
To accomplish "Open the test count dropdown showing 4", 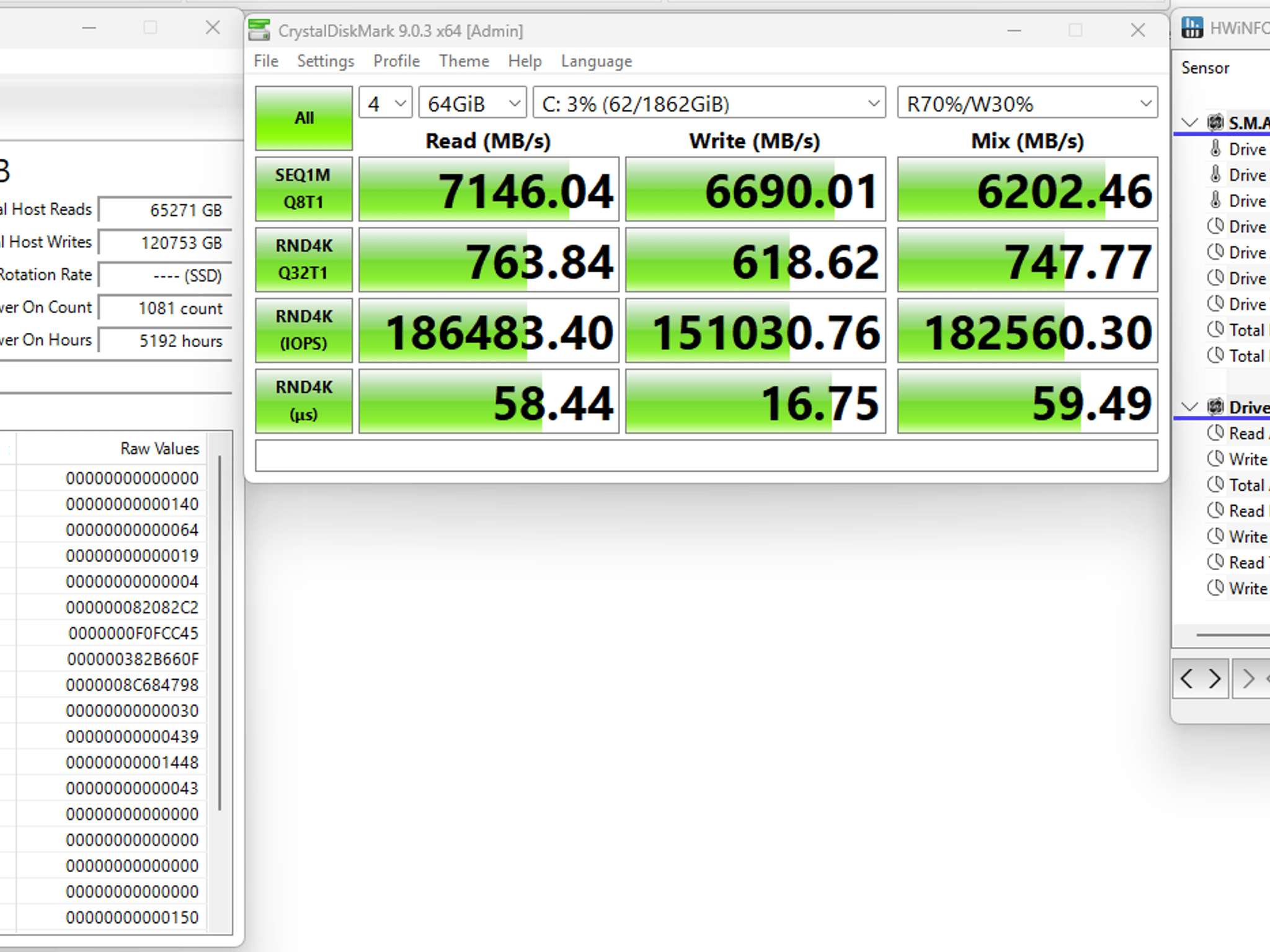I will (385, 103).
